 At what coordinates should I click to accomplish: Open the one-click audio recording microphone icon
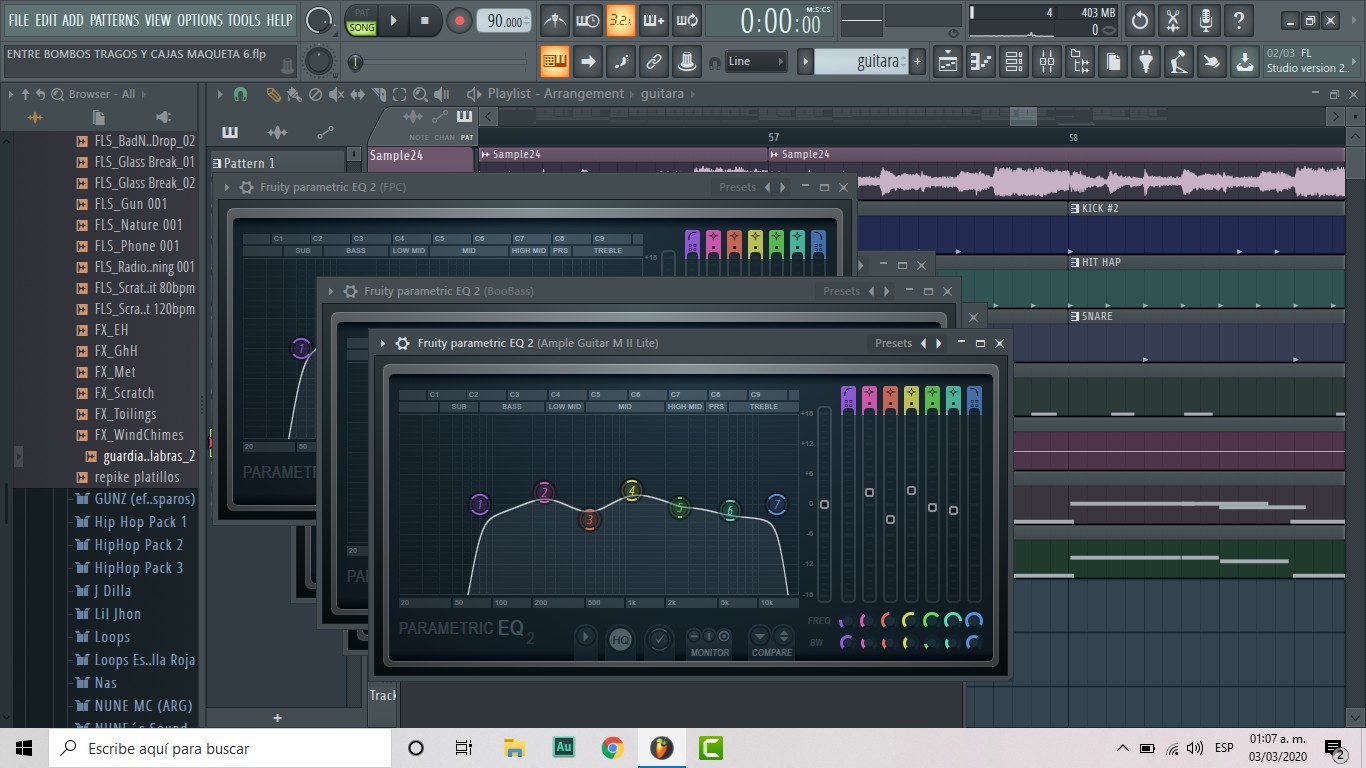[x=1206, y=20]
